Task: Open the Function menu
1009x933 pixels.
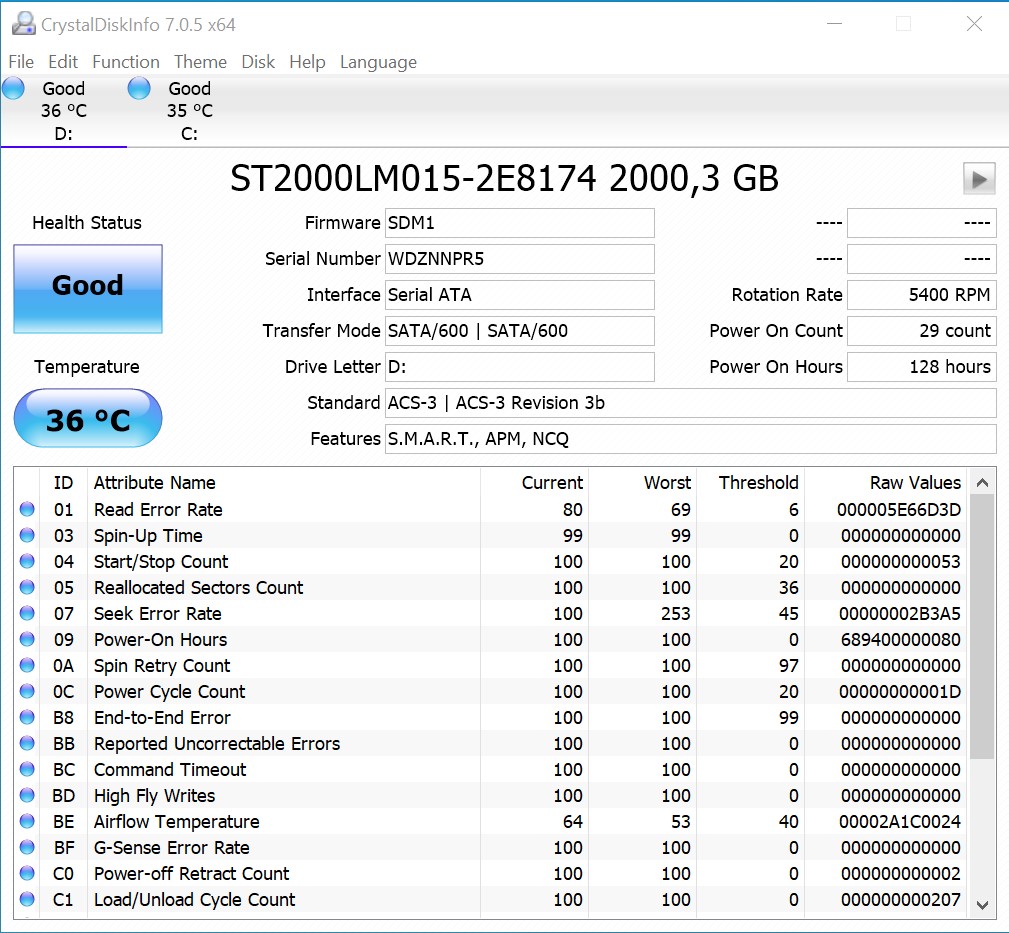Action: pyautogui.click(x=126, y=62)
